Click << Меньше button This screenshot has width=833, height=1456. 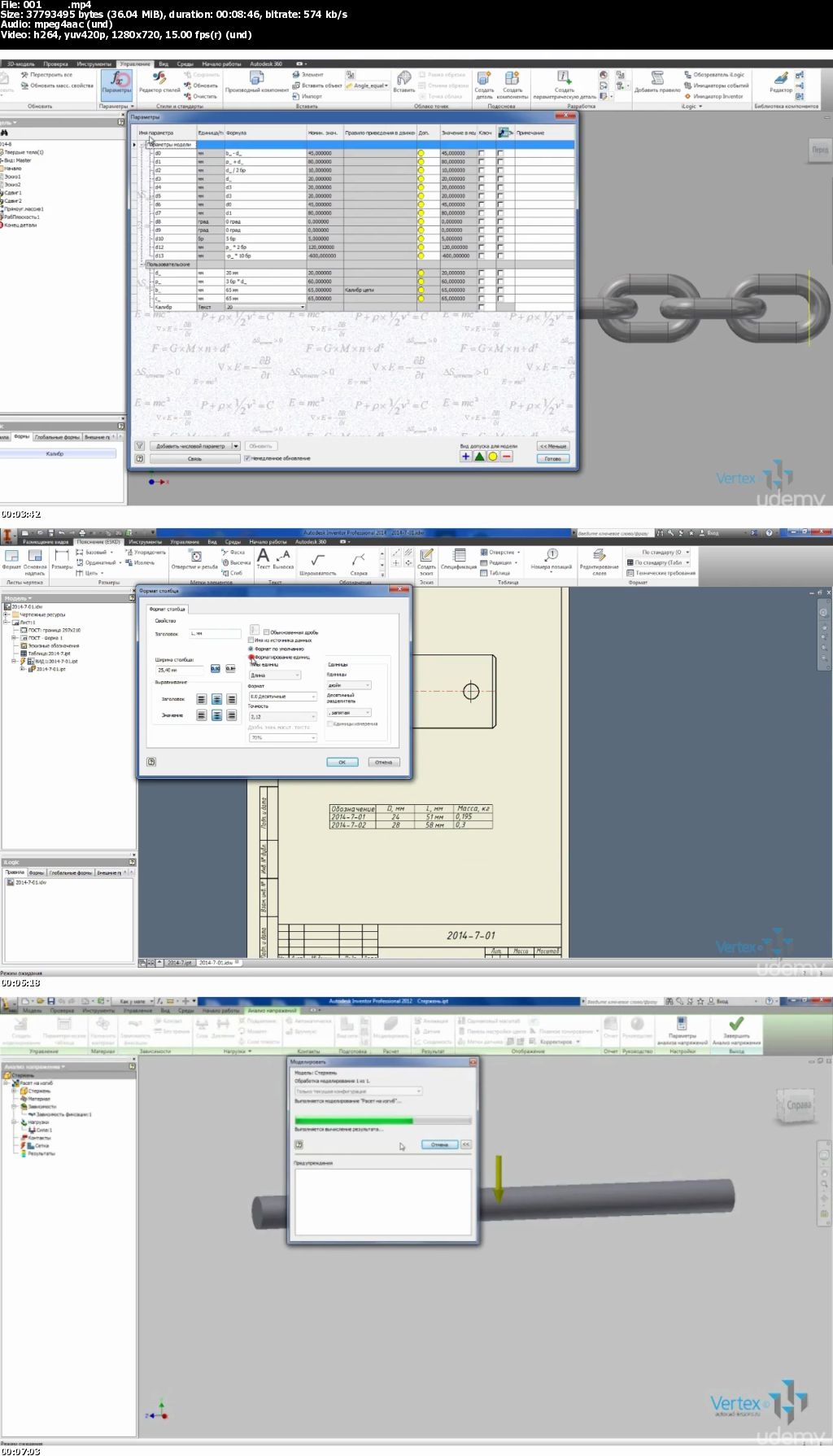coord(553,446)
